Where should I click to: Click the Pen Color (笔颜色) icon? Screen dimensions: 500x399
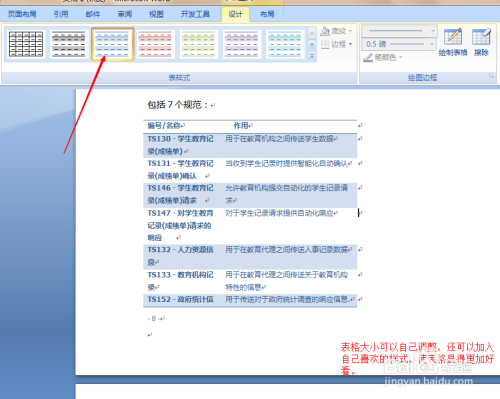[x=368, y=58]
